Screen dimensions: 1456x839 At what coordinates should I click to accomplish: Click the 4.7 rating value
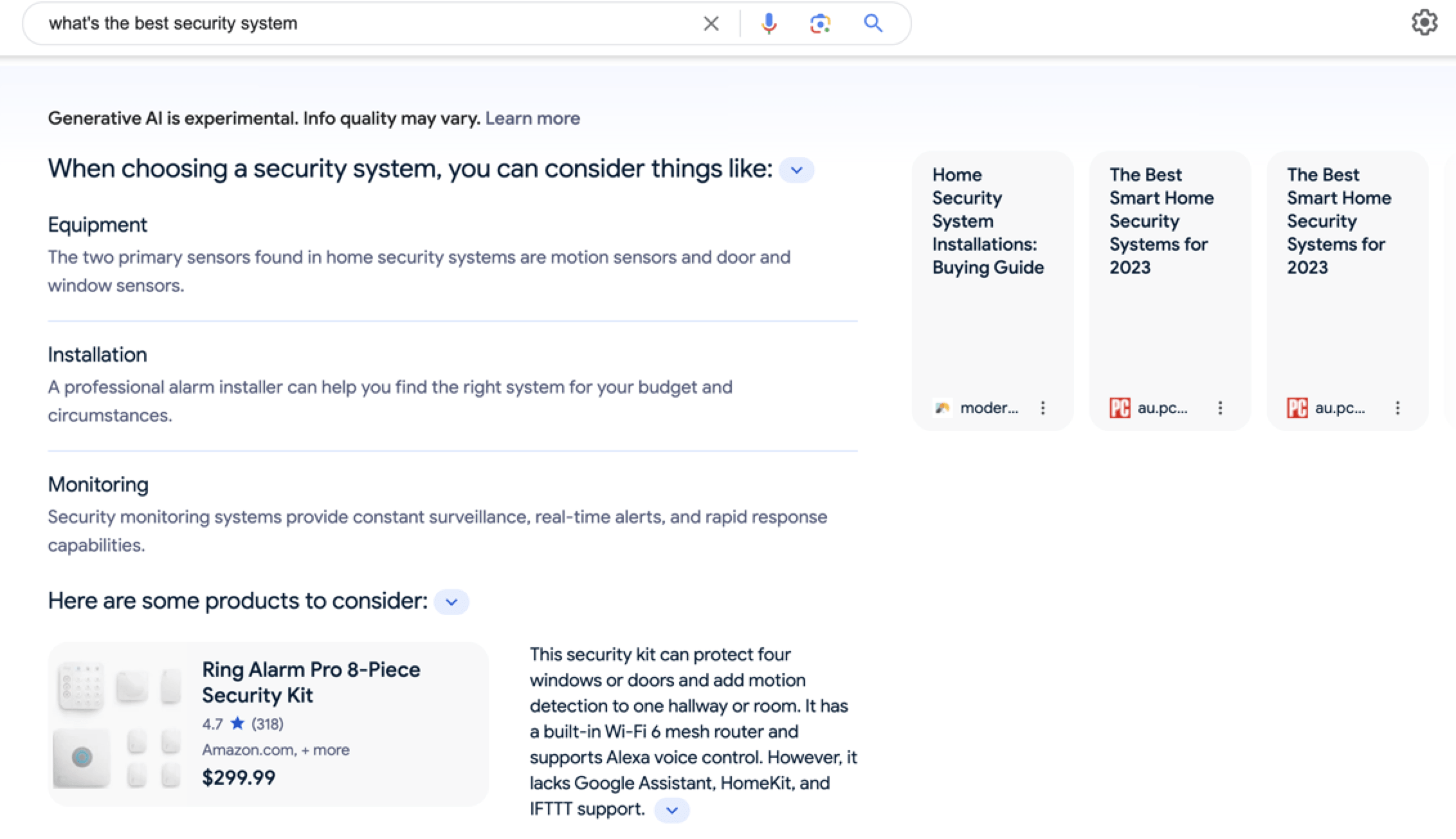coord(212,724)
